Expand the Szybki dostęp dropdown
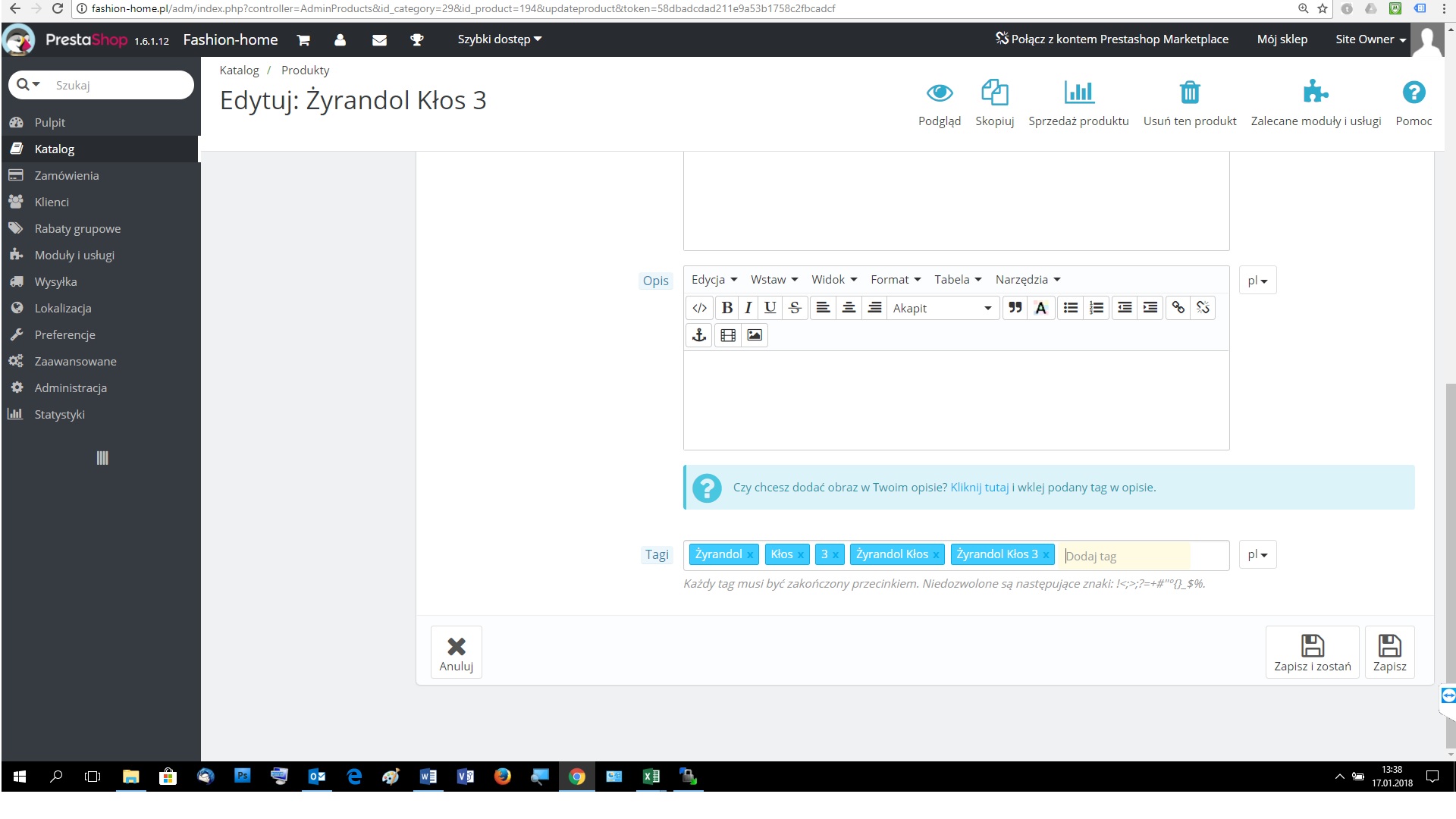1456x819 pixels. click(x=499, y=39)
